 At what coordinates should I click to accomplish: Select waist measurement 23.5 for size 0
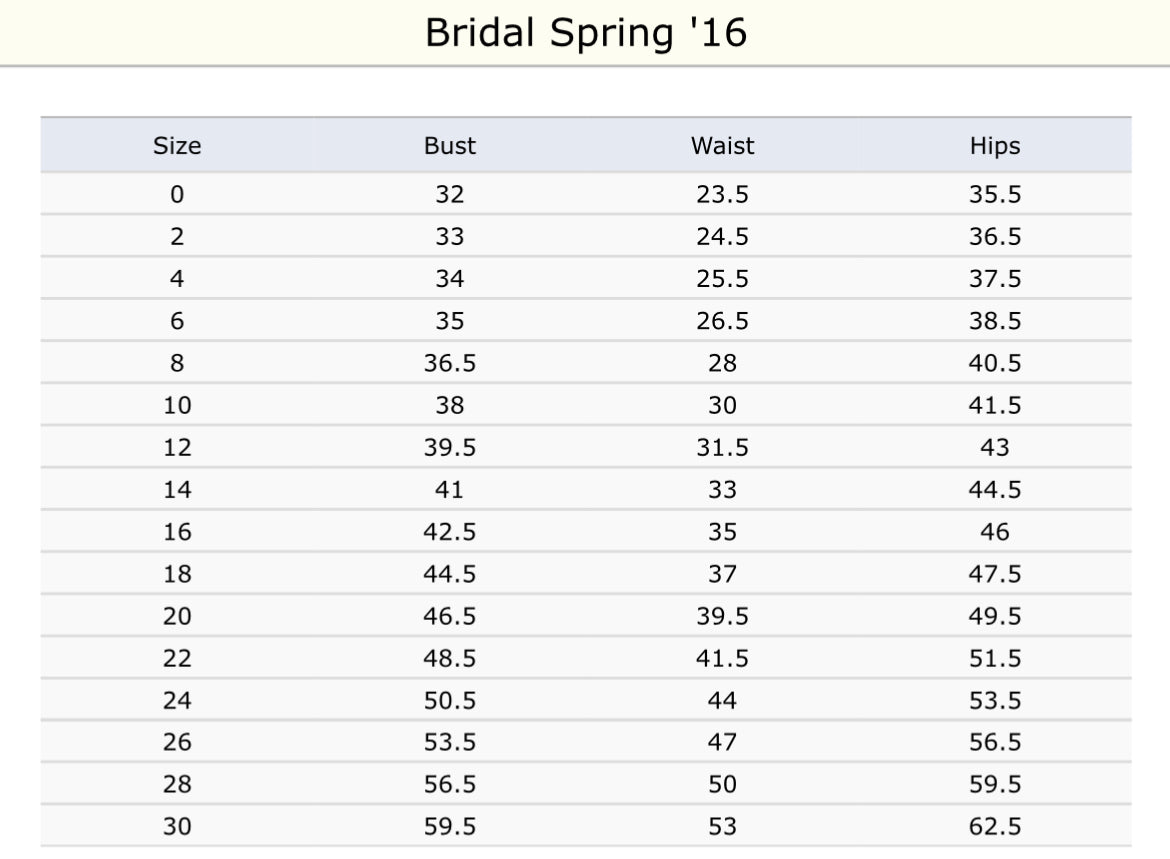click(x=722, y=194)
